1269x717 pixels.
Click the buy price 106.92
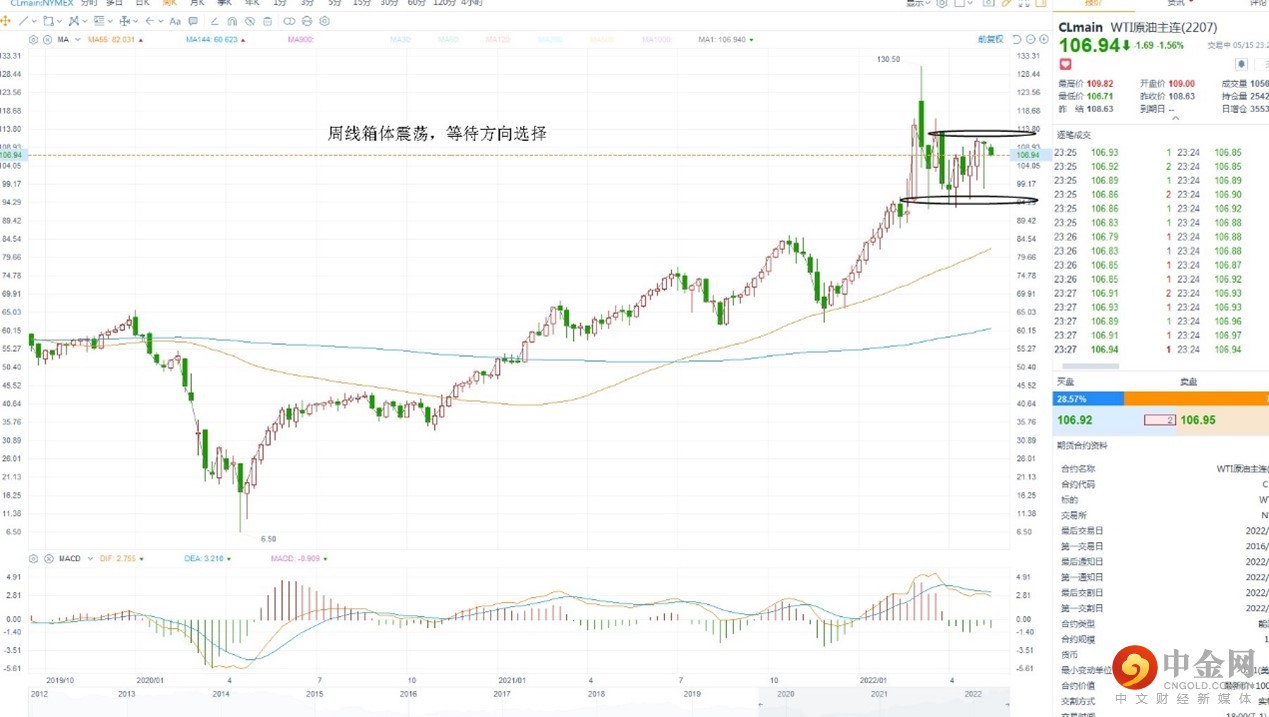(1075, 420)
